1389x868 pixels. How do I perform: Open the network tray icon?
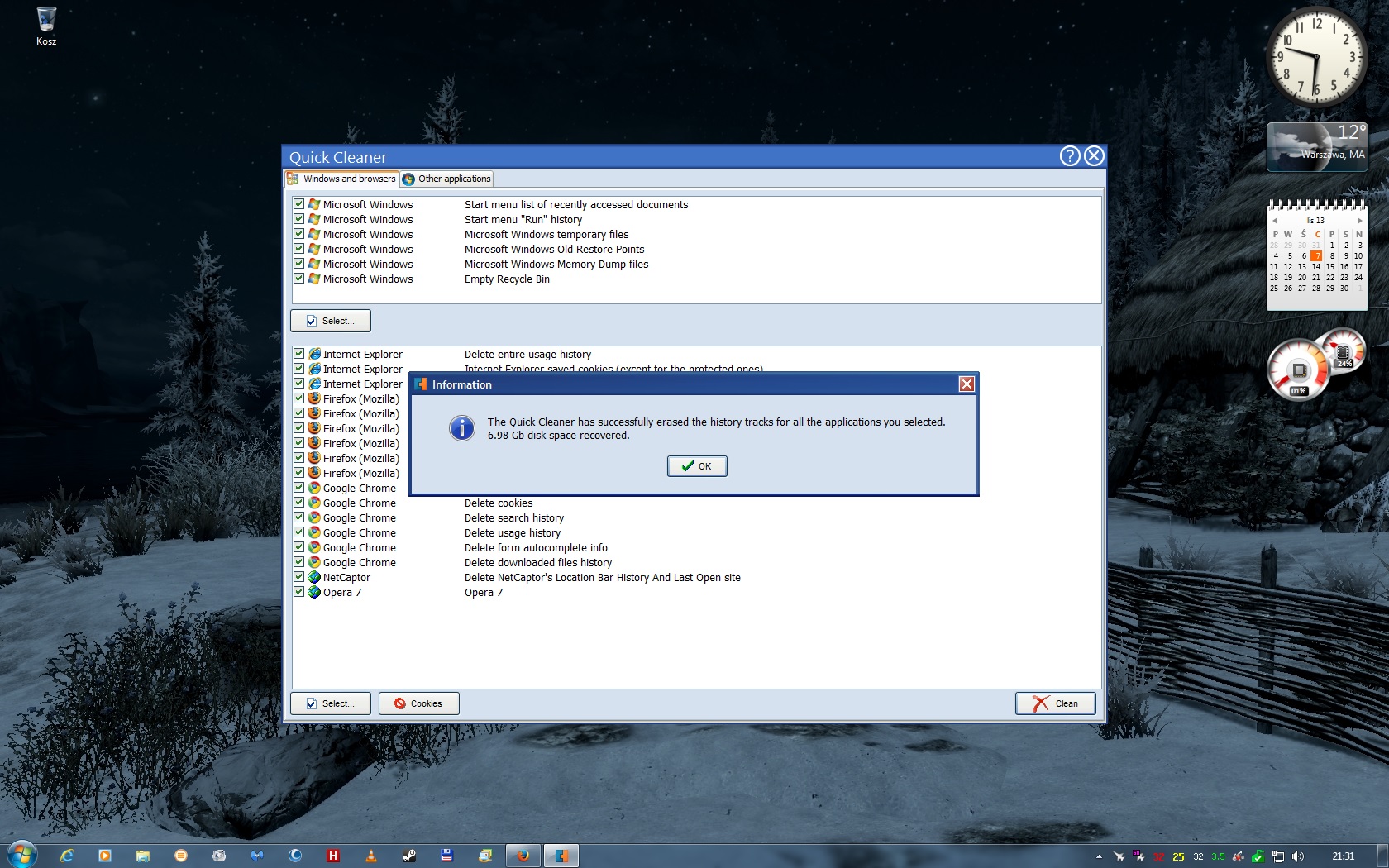(1278, 856)
